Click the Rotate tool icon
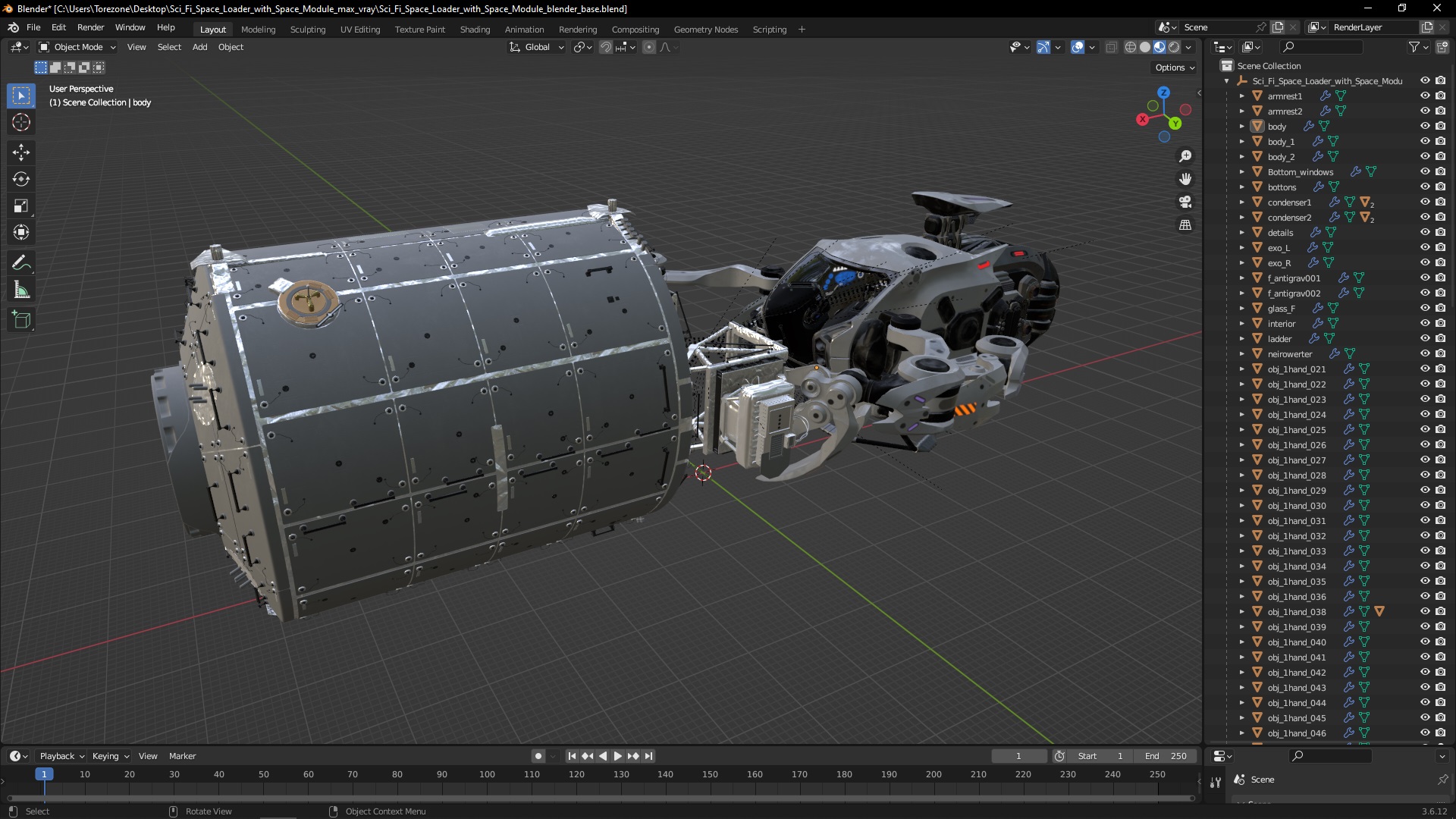The width and height of the screenshot is (1456, 819). [22, 178]
